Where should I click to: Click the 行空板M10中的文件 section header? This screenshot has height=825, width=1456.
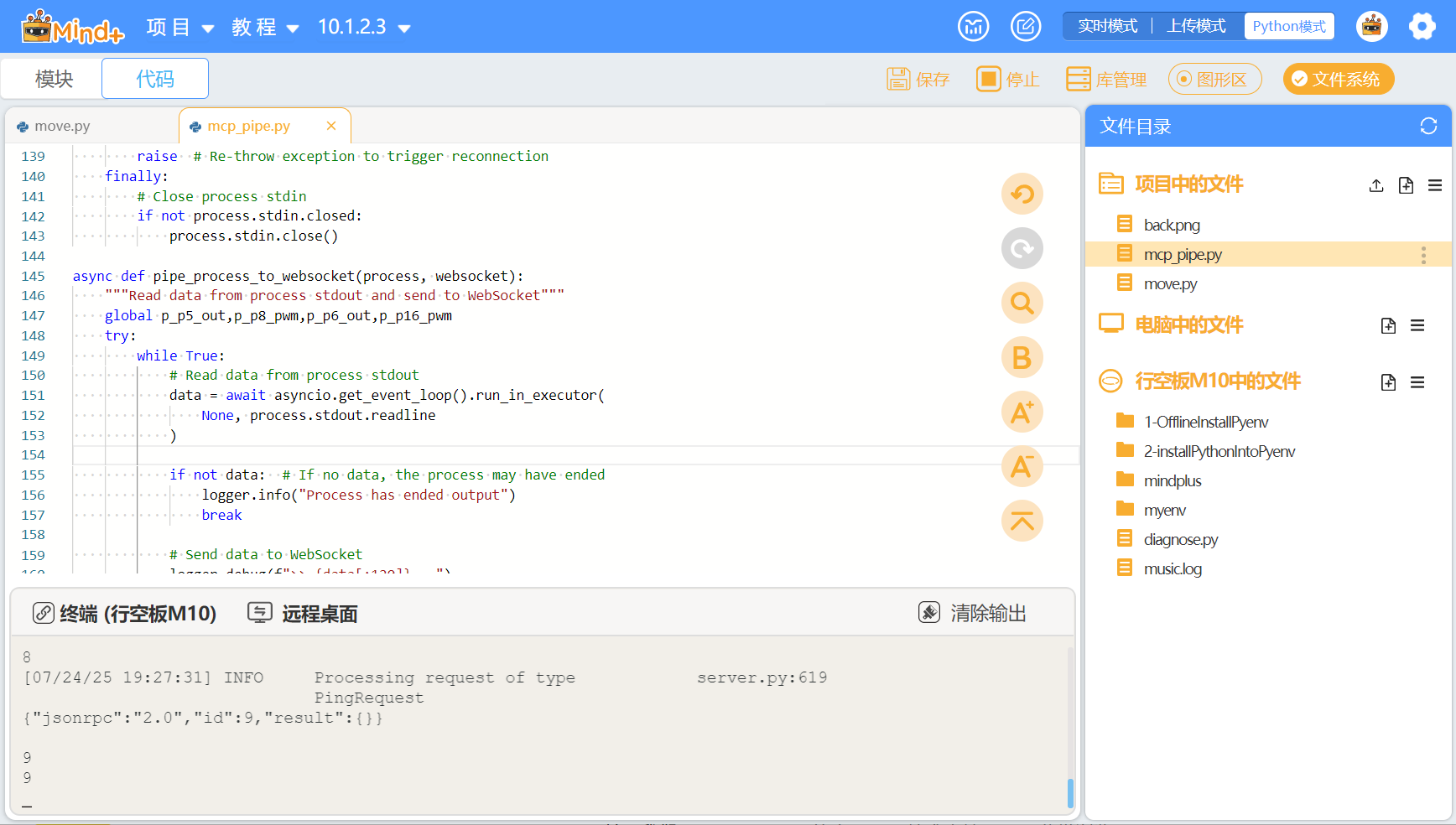coord(1218,381)
